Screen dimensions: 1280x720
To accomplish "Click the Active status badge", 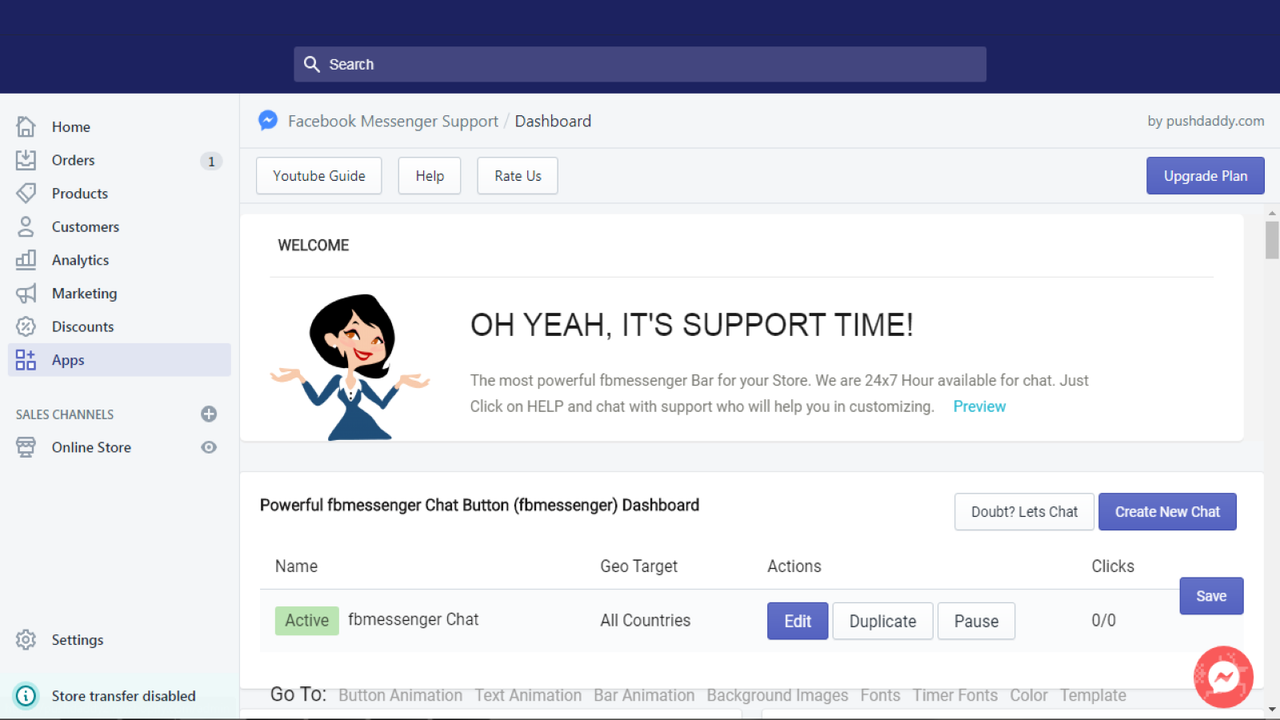I will pyautogui.click(x=307, y=620).
